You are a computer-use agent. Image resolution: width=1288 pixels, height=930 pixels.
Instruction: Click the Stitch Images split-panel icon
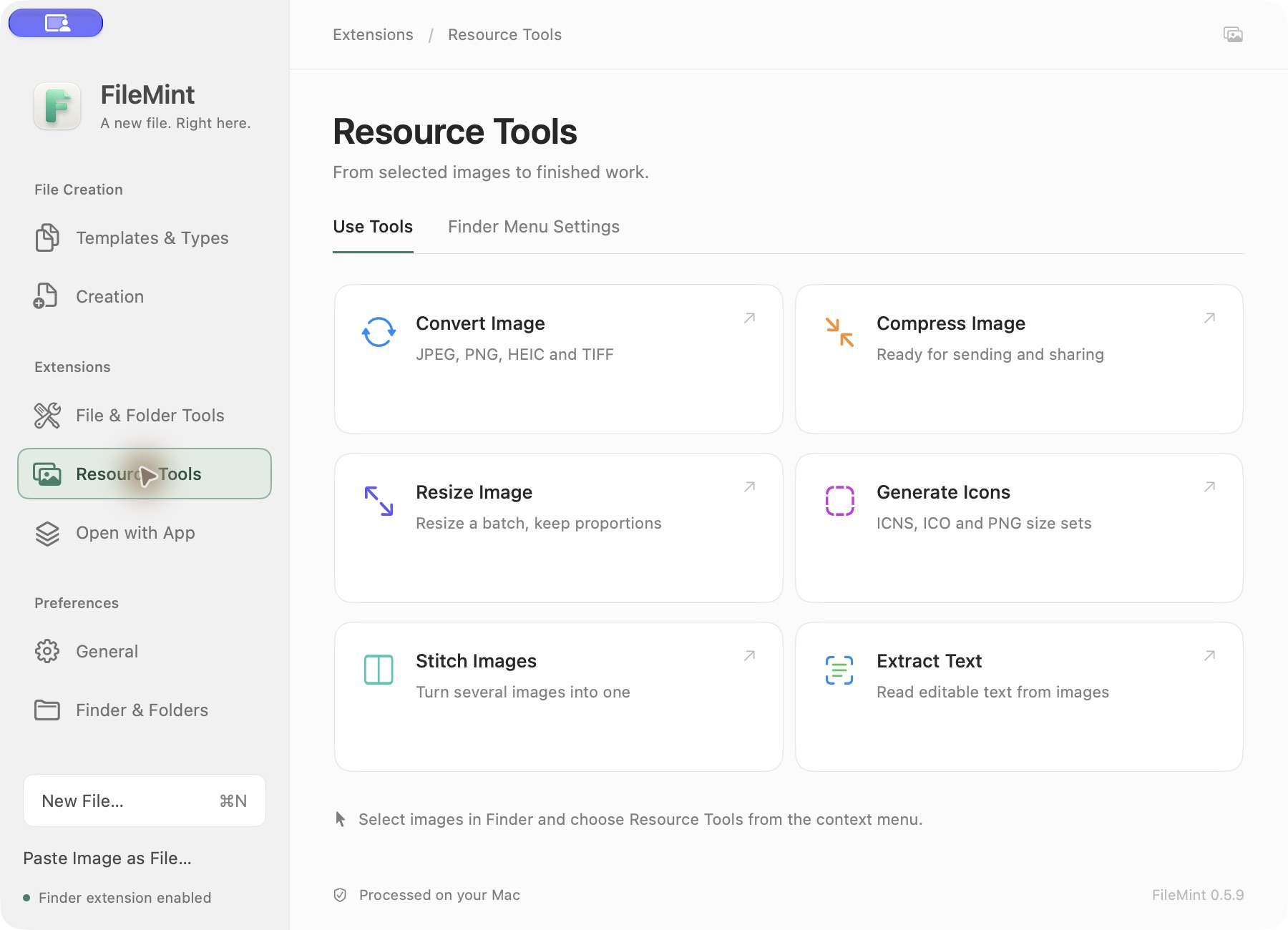[x=379, y=670]
